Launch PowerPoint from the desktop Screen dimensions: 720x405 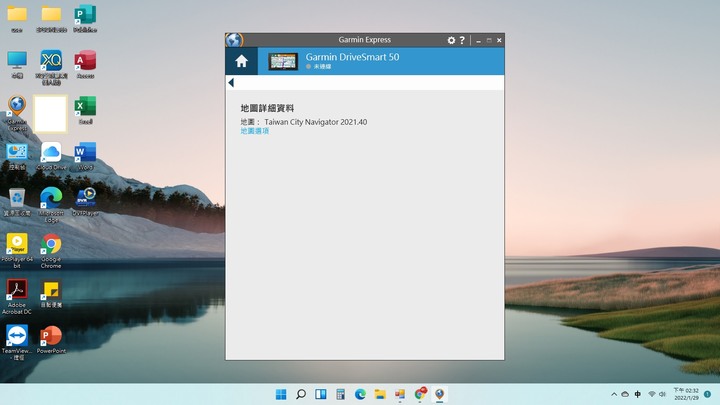[51, 340]
